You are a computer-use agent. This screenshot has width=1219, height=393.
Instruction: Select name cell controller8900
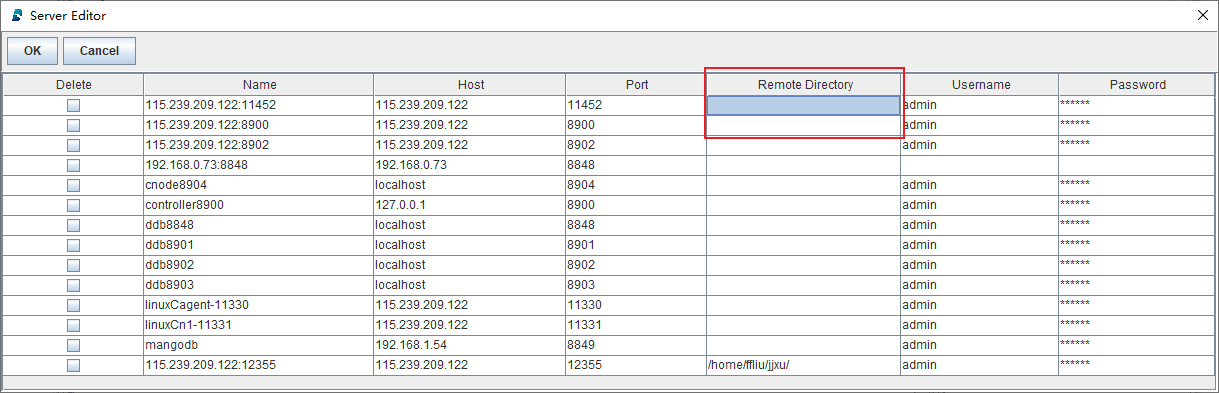tap(259, 205)
